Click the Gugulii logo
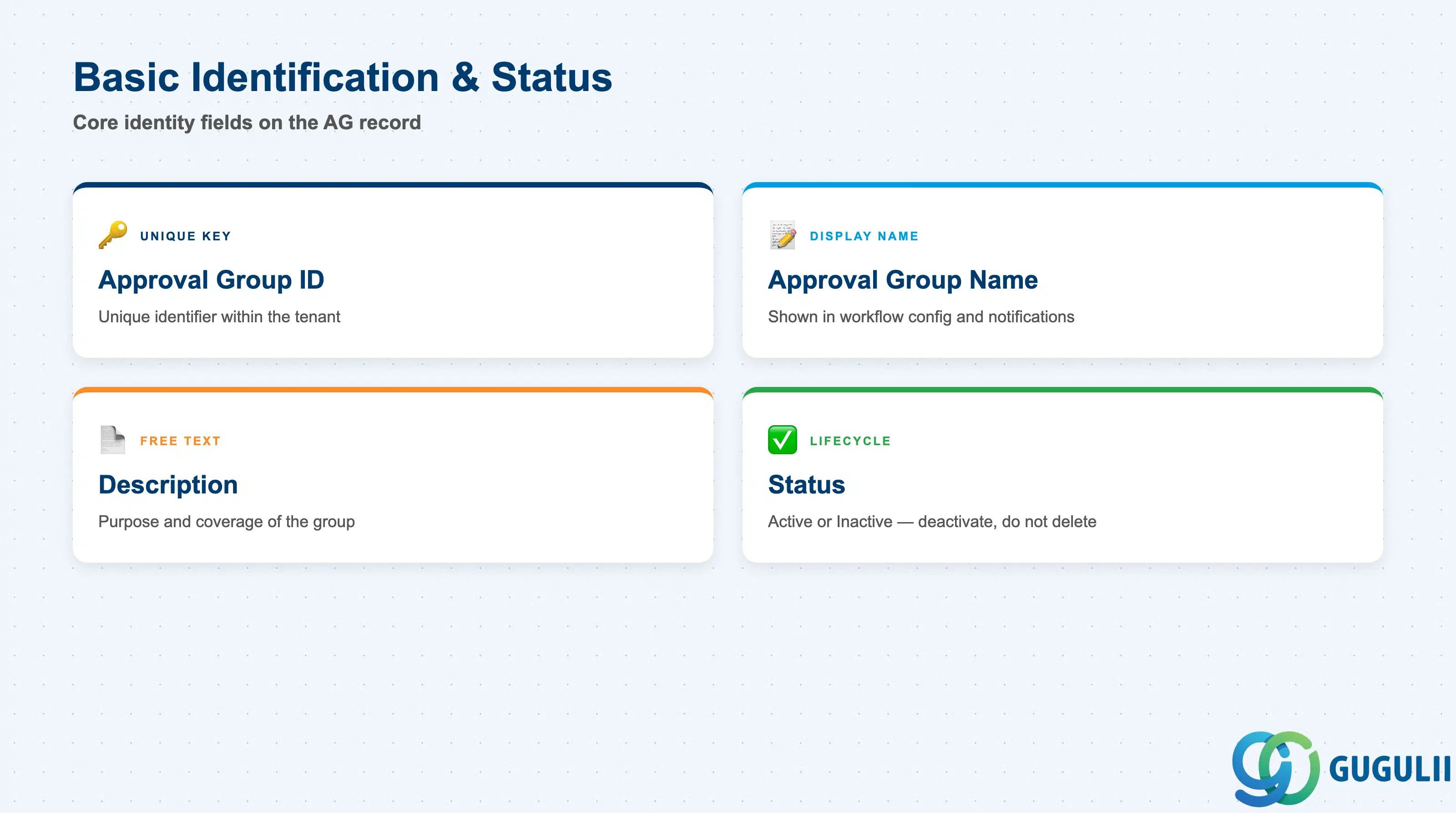This screenshot has width=1456, height=813. click(x=1341, y=768)
